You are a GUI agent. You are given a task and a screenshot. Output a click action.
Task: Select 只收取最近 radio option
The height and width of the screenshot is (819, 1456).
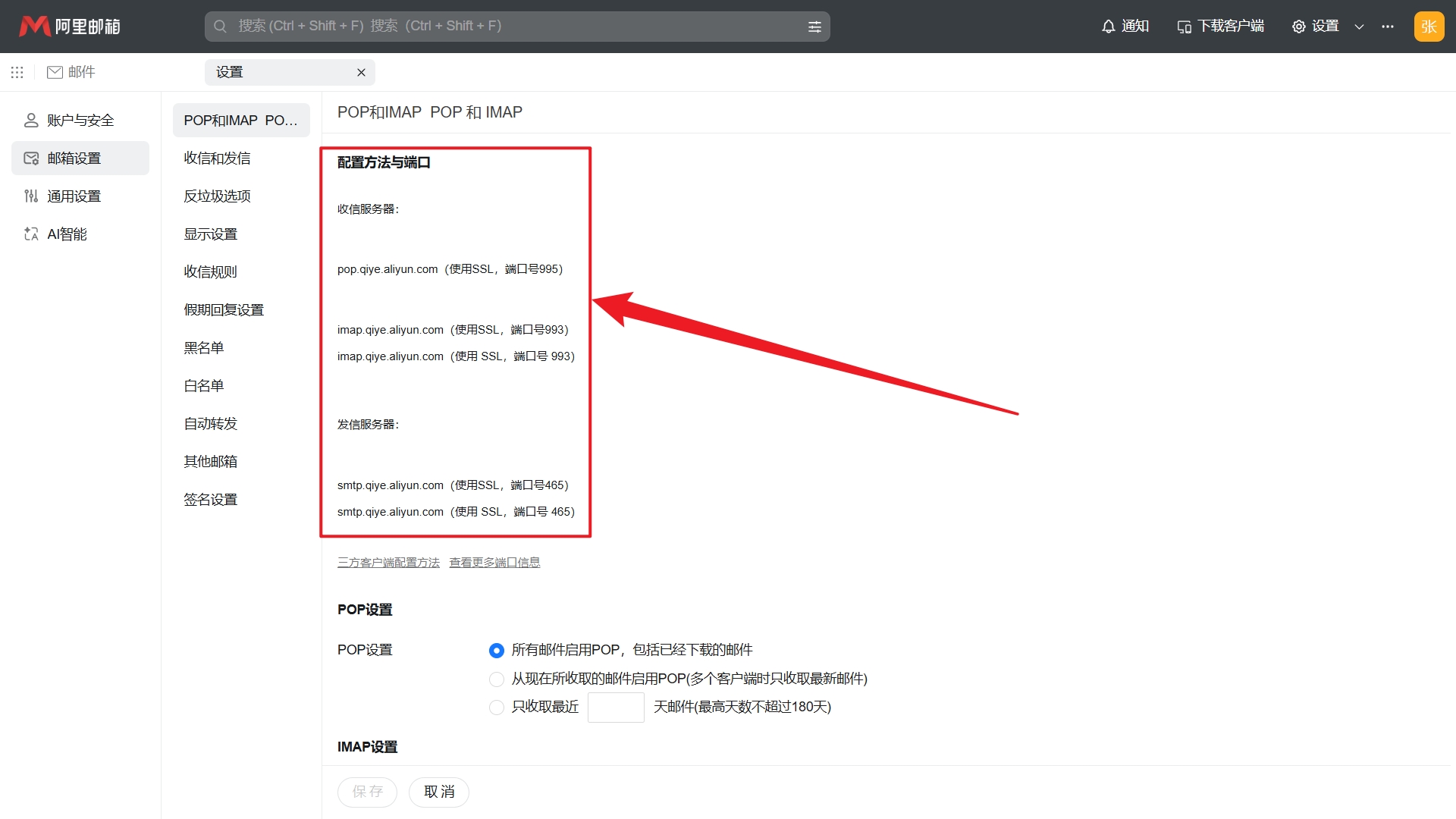coord(497,707)
